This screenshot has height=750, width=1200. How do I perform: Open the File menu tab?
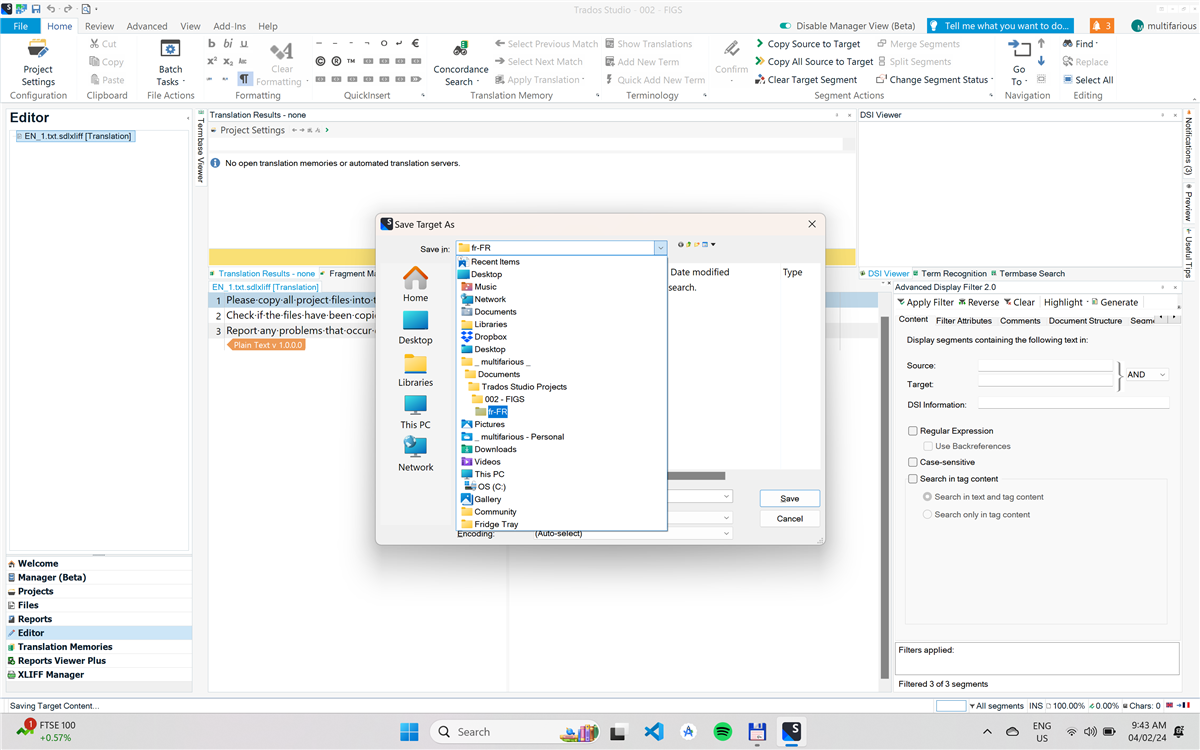click(x=20, y=26)
